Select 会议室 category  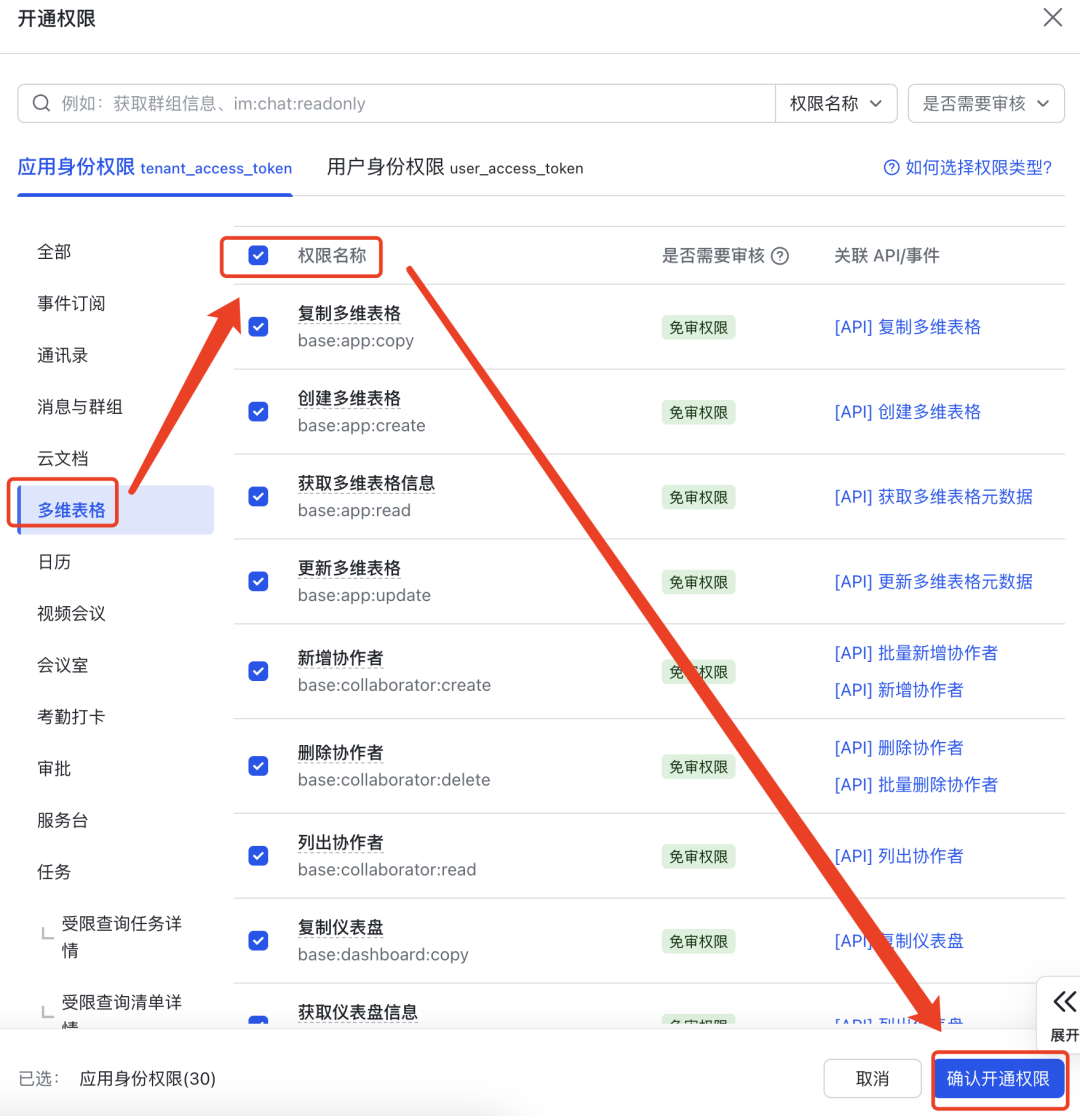(63, 665)
